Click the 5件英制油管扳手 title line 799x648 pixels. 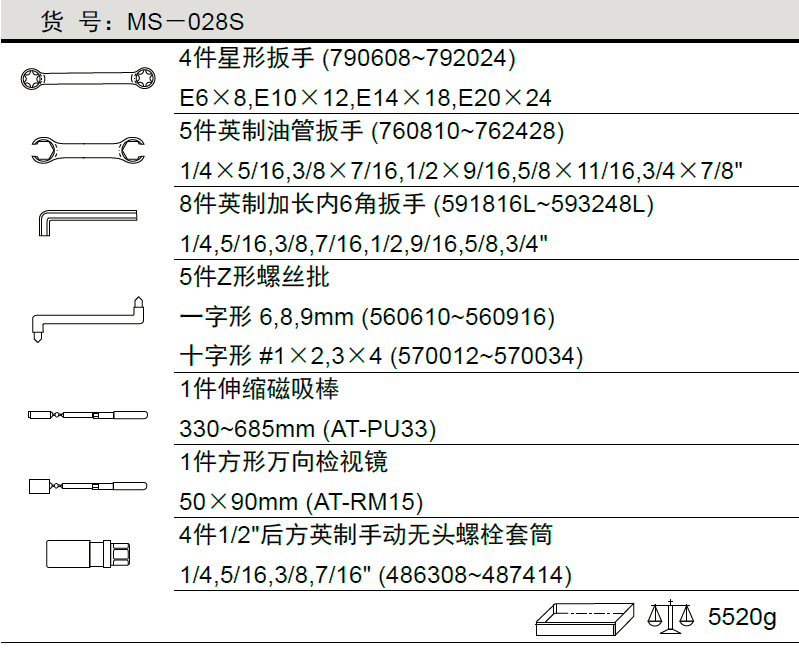[372, 131]
